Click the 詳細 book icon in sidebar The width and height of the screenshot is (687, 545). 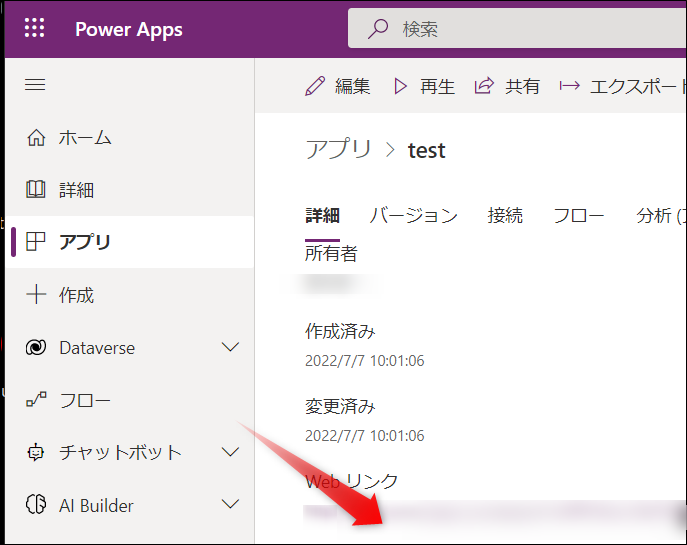(35, 190)
